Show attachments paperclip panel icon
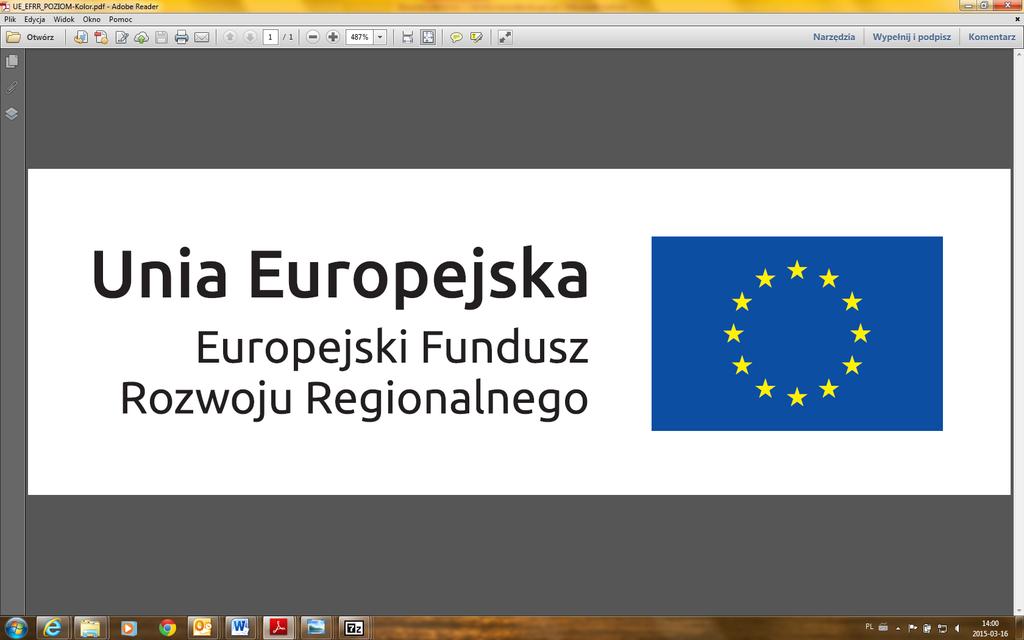The width and height of the screenshot is (1024, 640). coord(12,88)
